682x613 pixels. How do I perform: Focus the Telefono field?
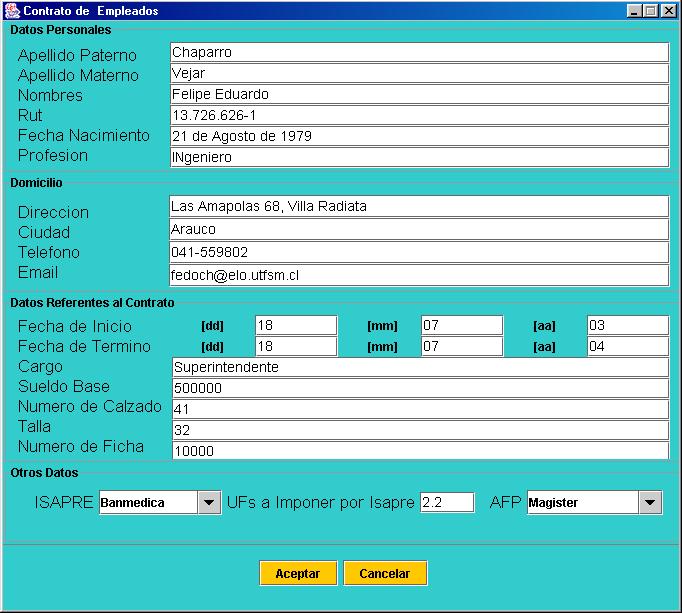click(418, 253)
